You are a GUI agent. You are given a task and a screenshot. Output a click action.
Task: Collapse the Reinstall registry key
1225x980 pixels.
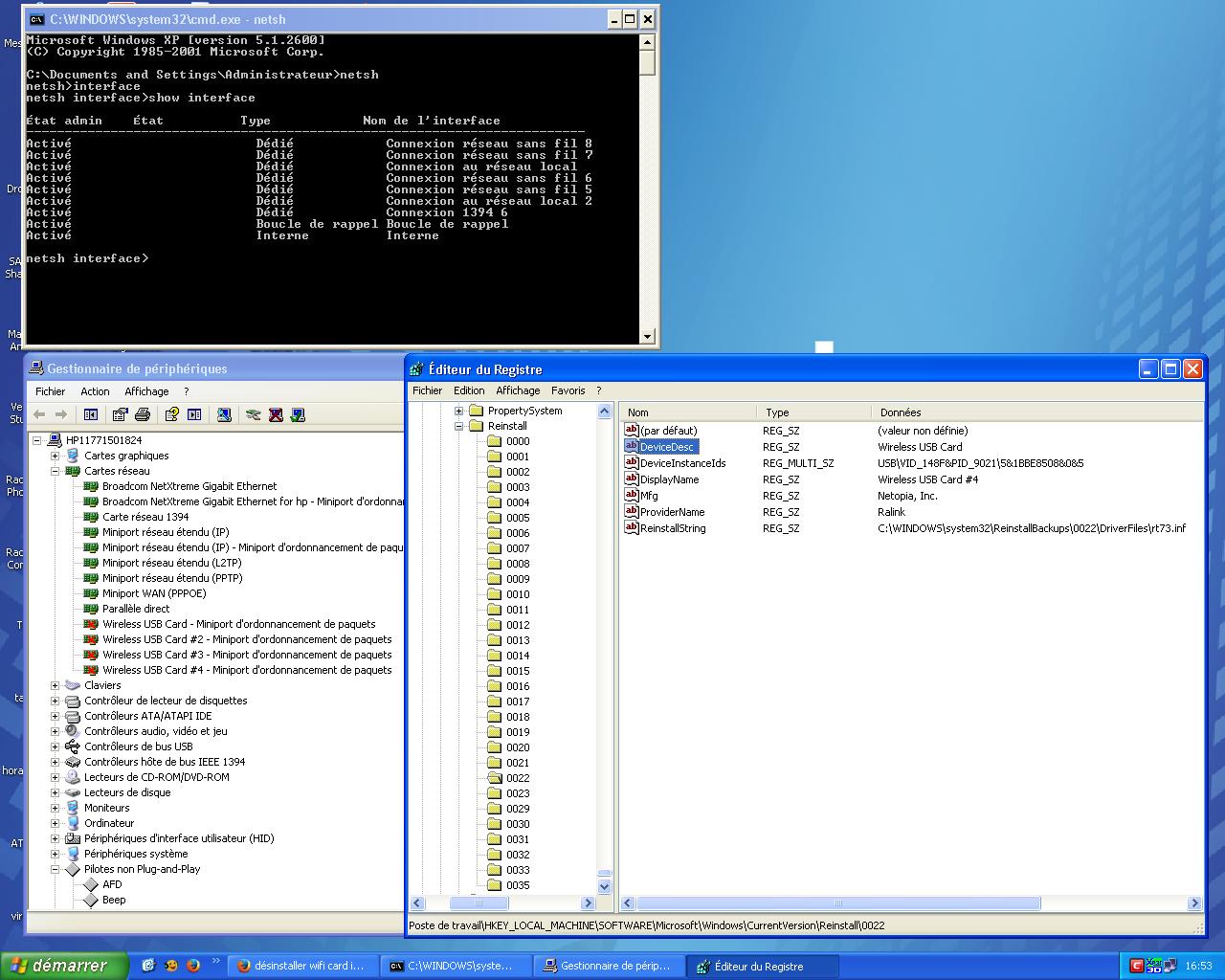(458, 426)
